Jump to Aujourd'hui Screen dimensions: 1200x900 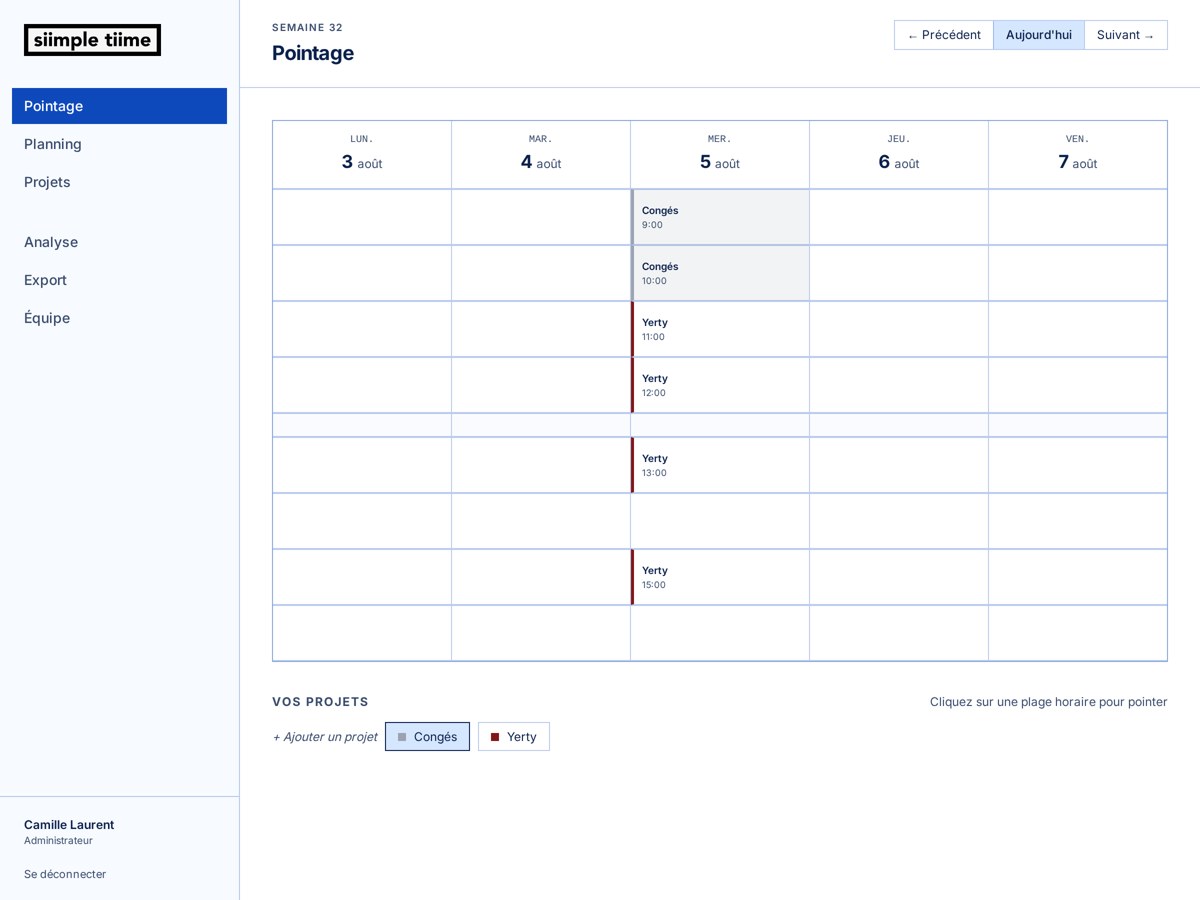tap(1039, 35)
